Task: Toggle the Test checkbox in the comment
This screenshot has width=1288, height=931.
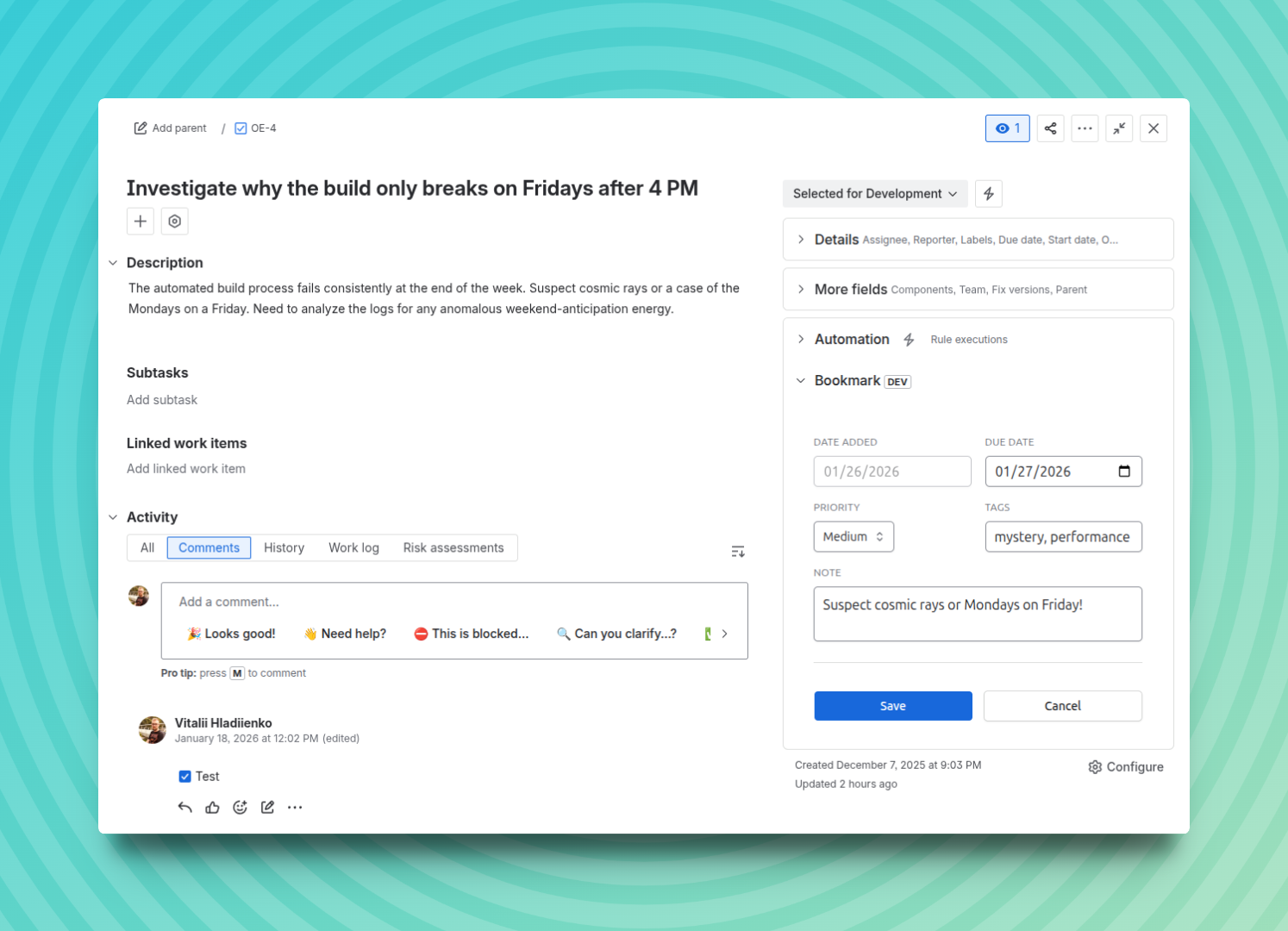Action: click(x=184, y=776)
